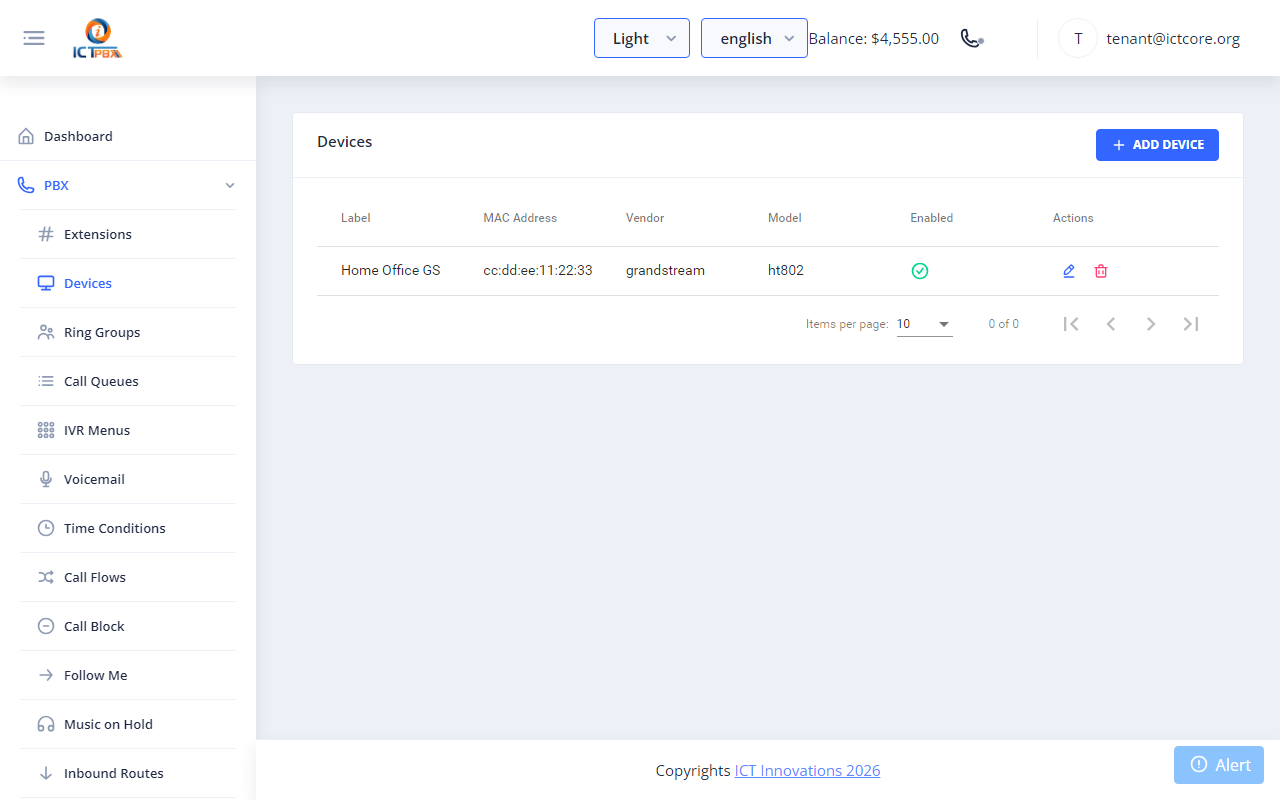Click the Vendor column header

click(x=645, y=218)
